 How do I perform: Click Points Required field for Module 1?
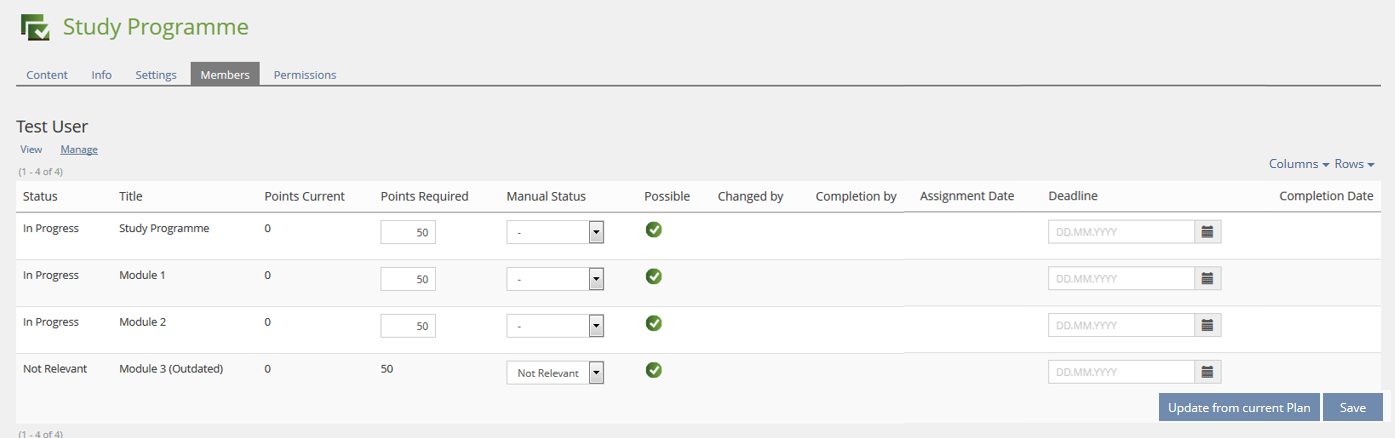(408, 279)
